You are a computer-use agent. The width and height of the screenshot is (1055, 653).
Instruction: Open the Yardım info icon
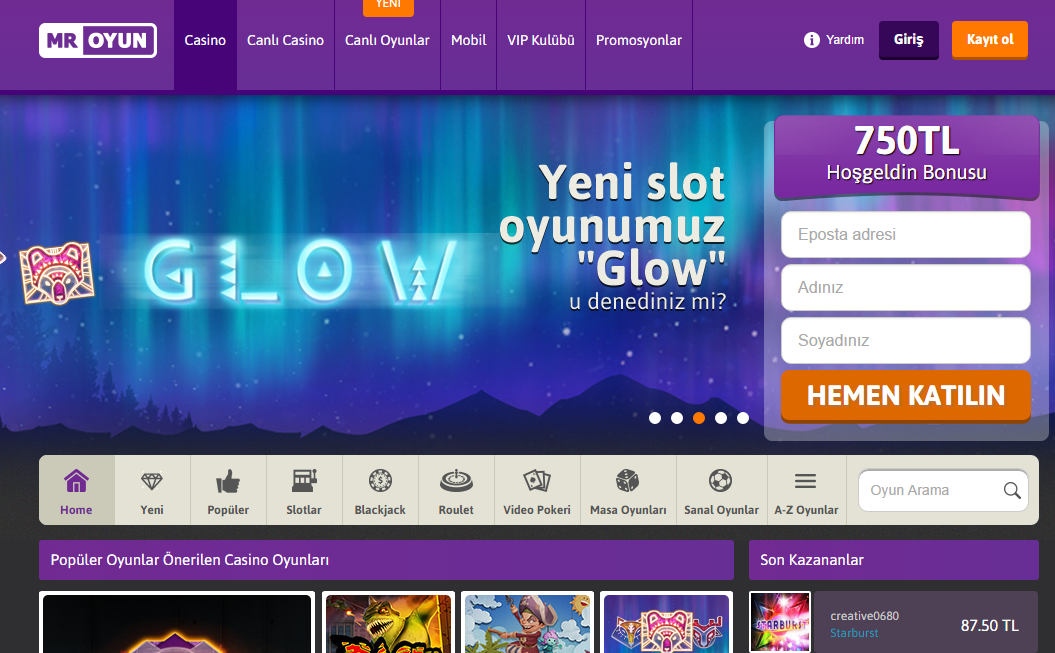[x=811, y=40]
